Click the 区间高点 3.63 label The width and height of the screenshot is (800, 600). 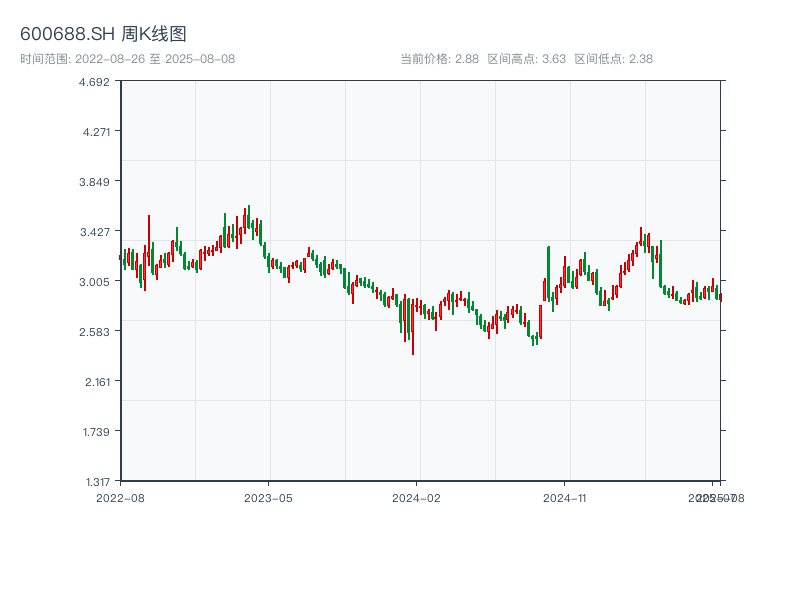coord(527,59)
